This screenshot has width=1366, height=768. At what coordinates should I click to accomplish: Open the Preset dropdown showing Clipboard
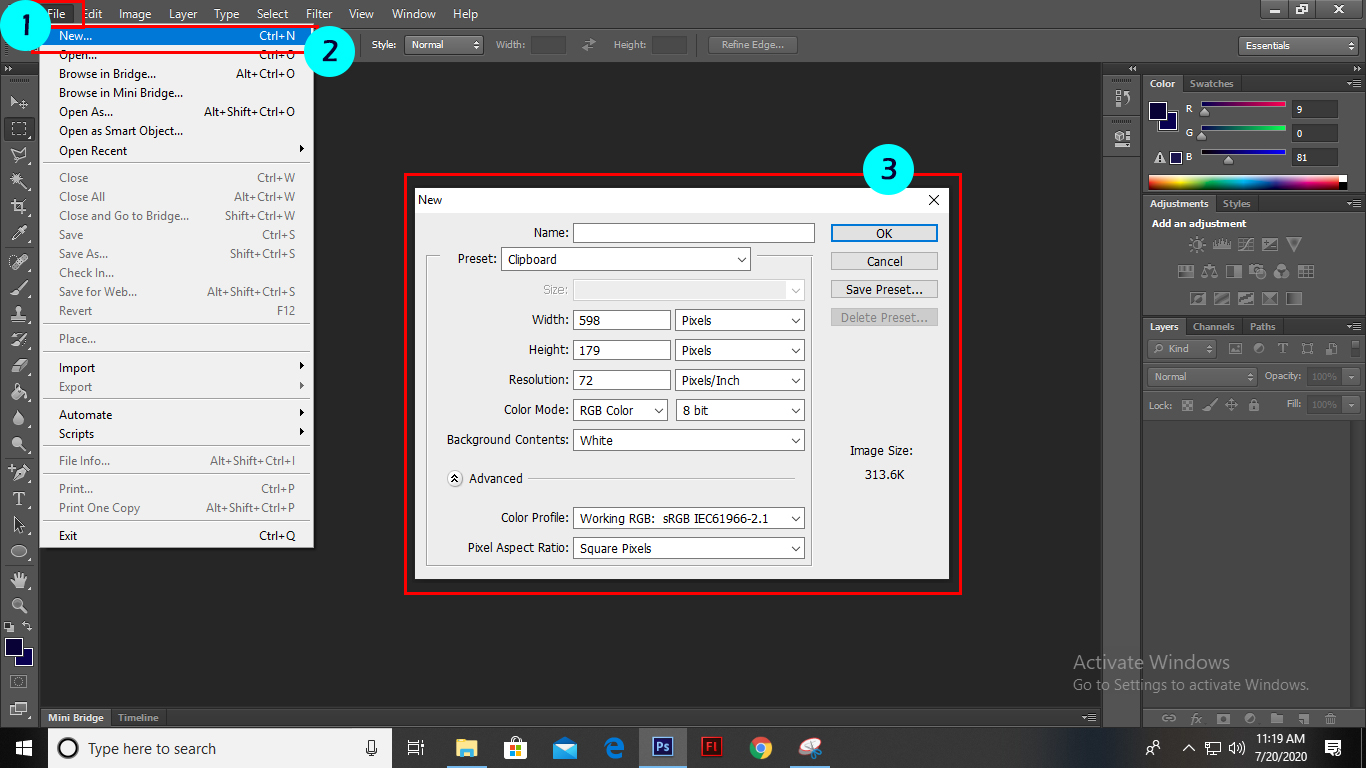pos(625,259)
